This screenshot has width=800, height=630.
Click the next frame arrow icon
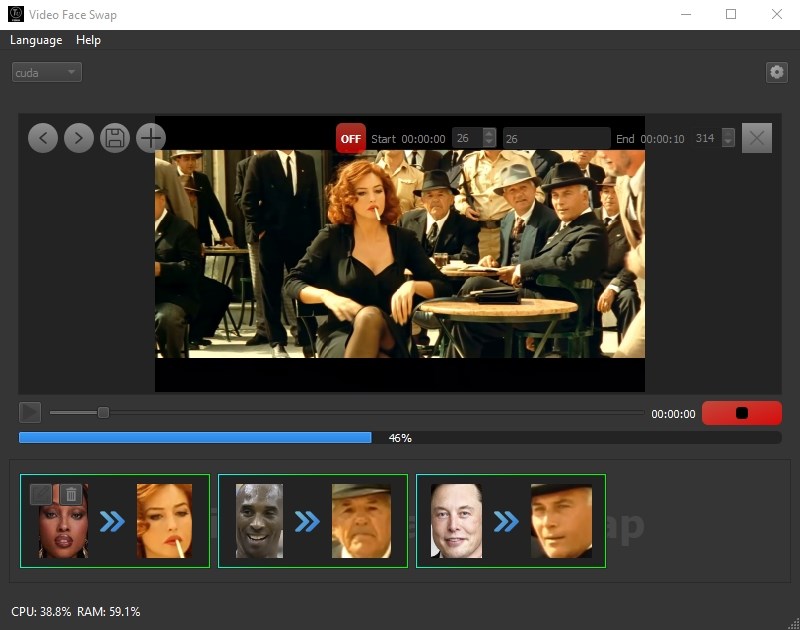tap(78, 138)
